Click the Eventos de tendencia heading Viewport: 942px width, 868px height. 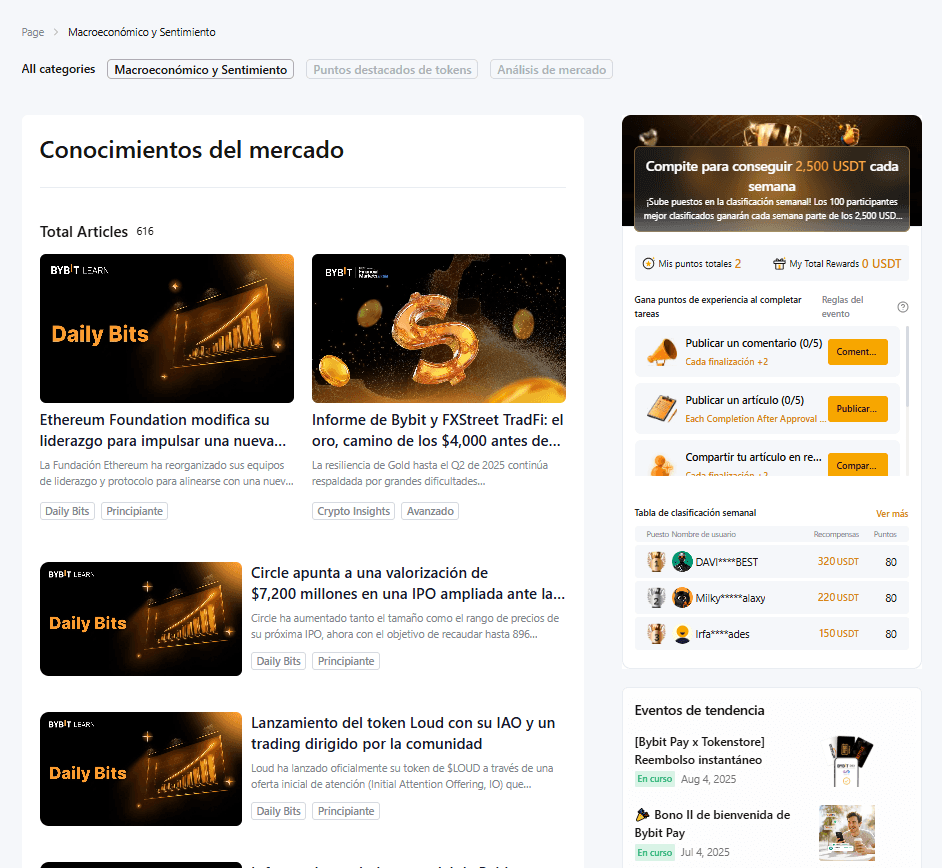pos(699,711)
